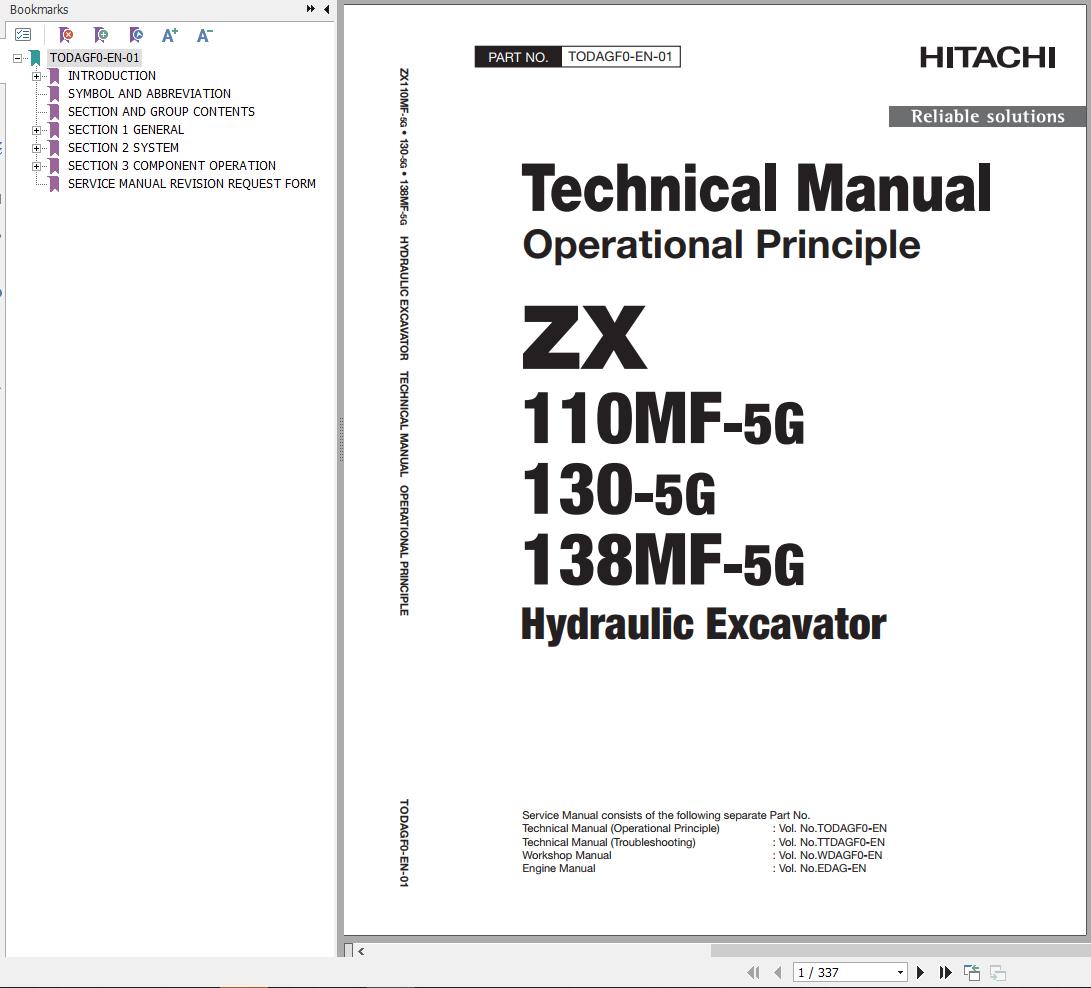Select the TODAGF0-EN-01 root bookmark
This screenshot has height=988, width=1091.
coord(94,58)
